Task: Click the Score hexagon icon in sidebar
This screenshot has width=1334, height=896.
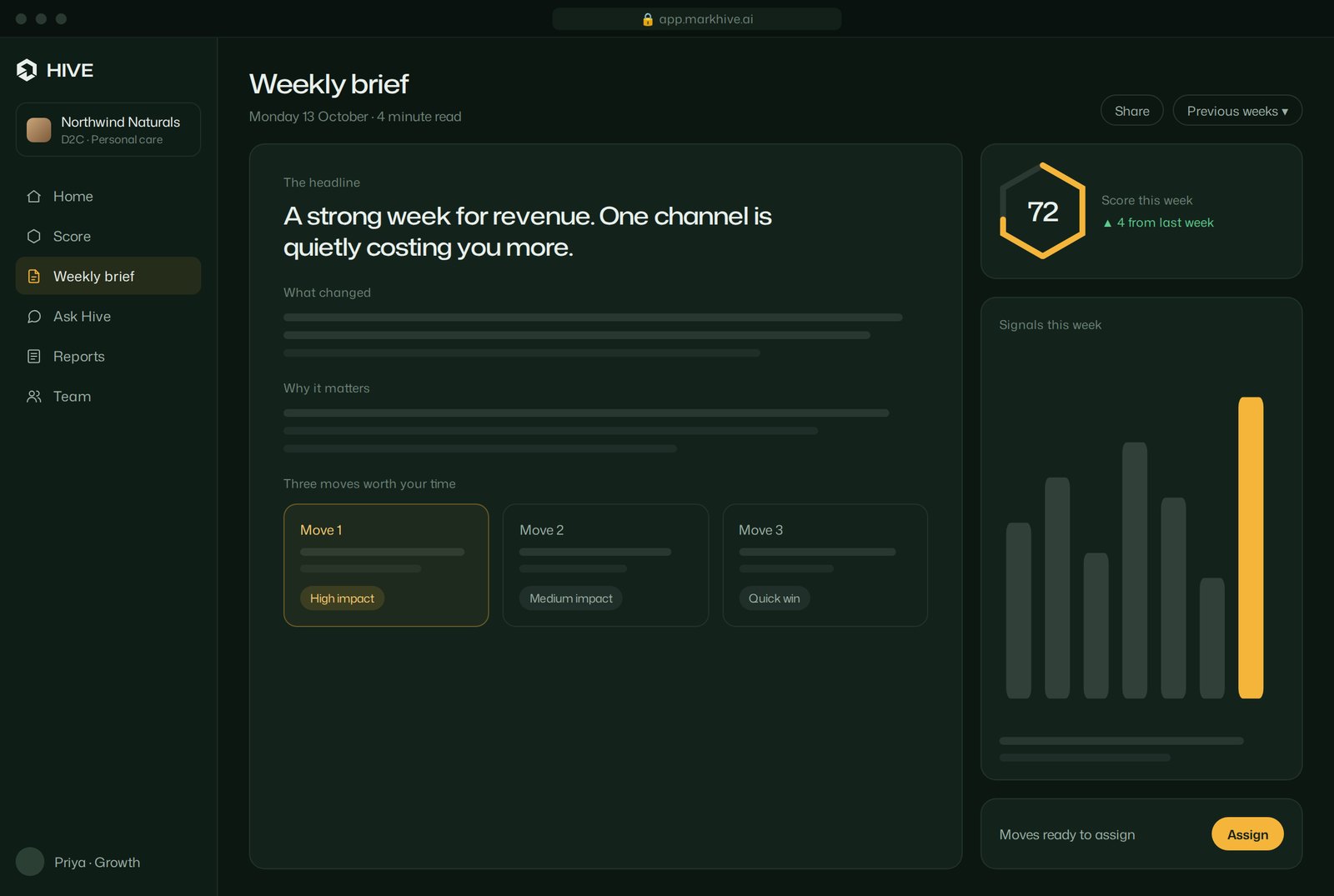Action: 34,237
